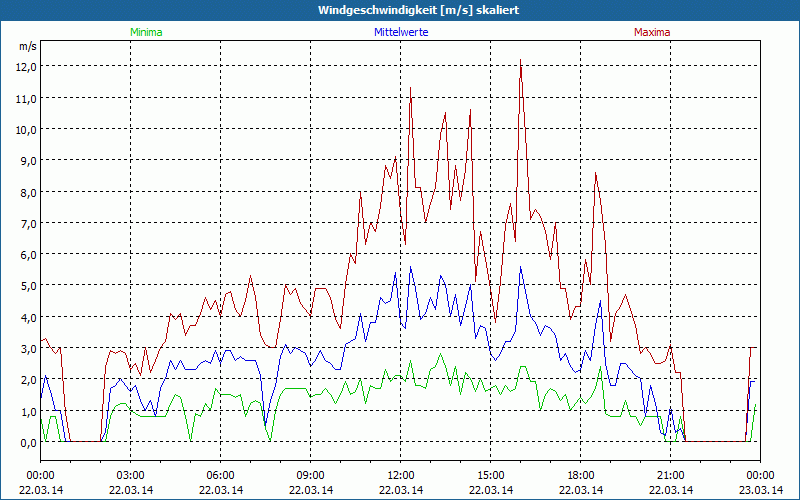Click the 10,0 y-axis value
Viewport: 800px width, 500px height.
point(28,130)
